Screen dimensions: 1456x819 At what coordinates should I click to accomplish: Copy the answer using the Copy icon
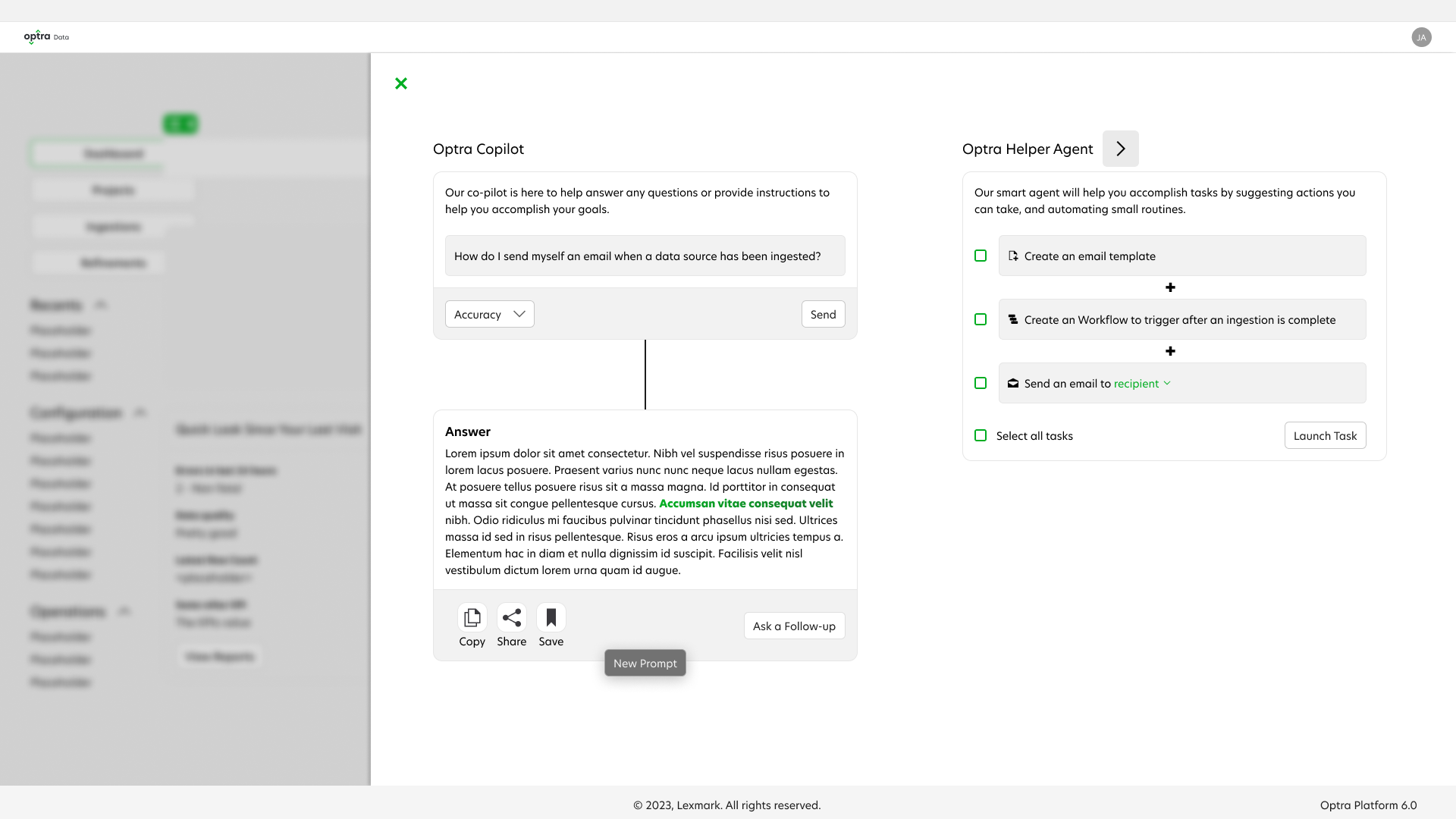tap(472, 618)
